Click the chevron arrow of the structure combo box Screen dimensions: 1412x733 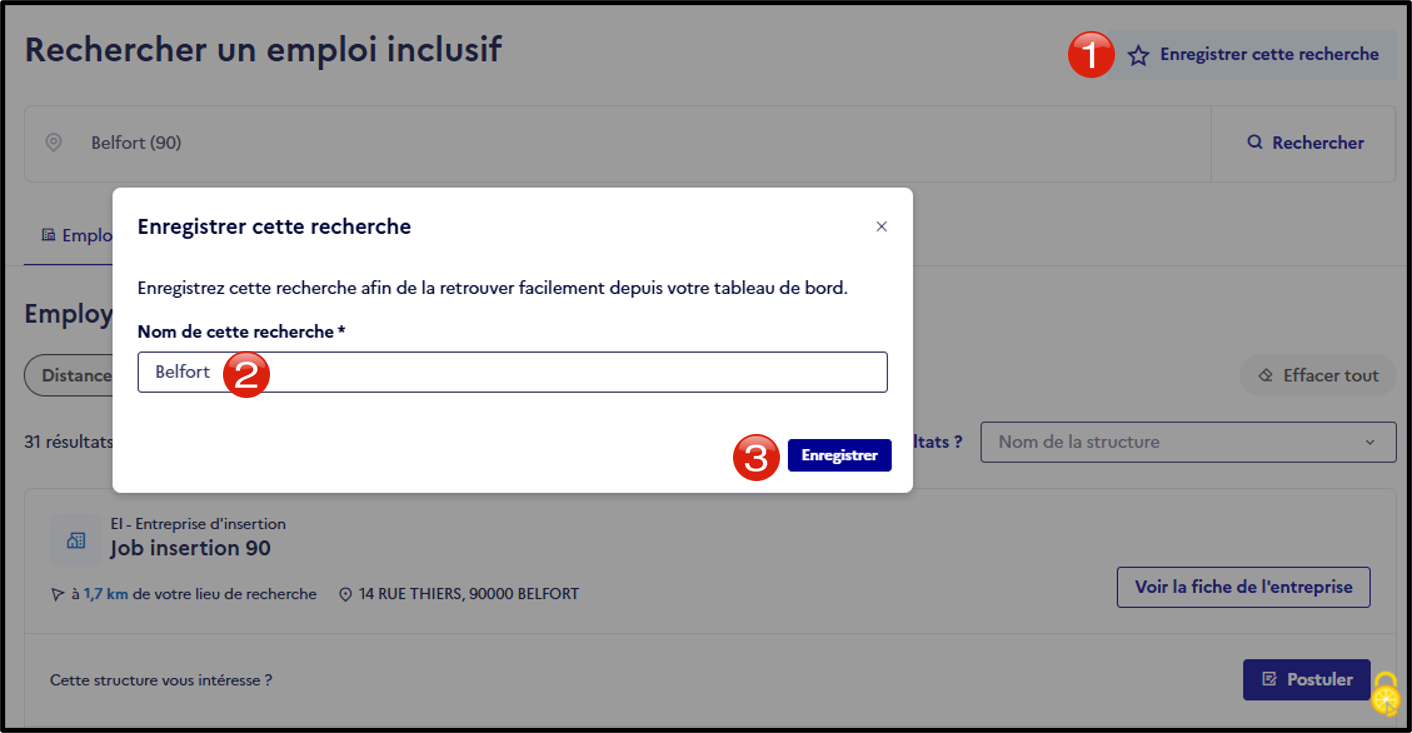[x=1370, y=442]
